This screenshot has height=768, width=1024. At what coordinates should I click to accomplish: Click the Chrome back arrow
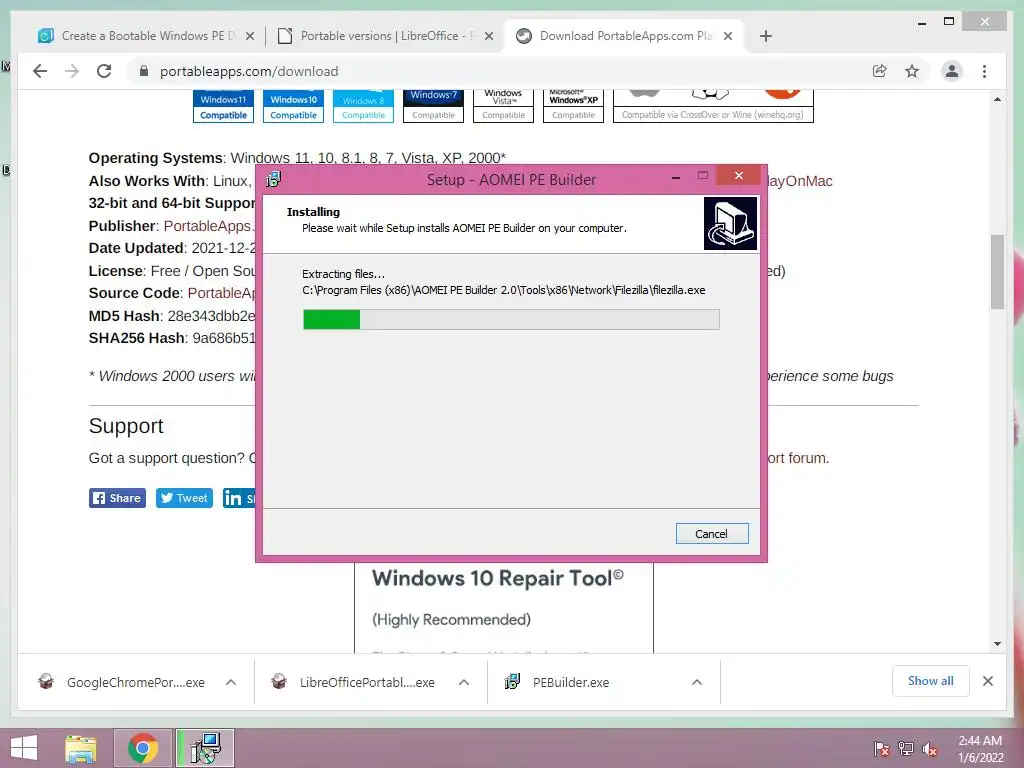pyautogui.click(x=40, y=71)
